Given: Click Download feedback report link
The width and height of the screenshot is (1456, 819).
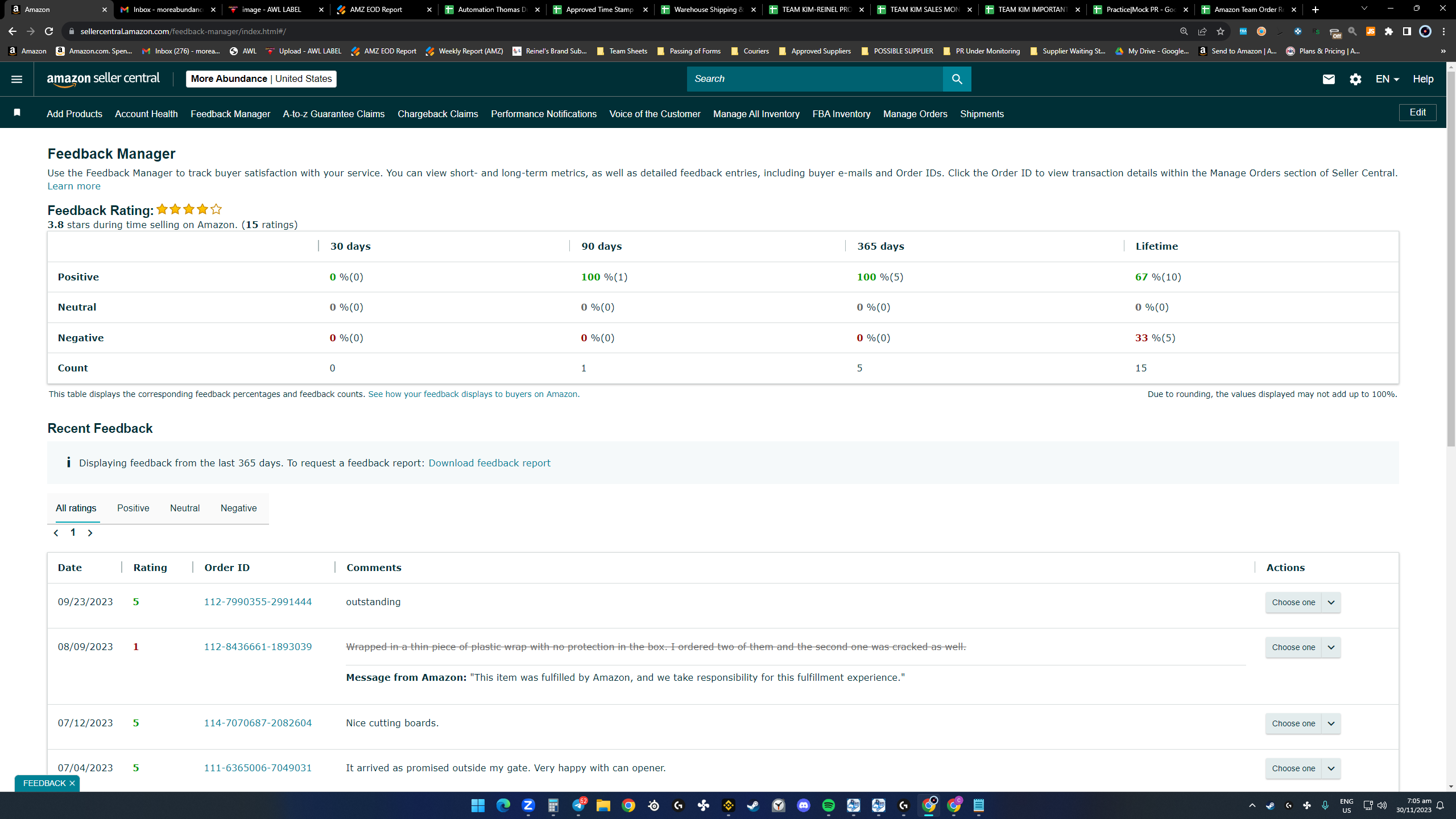Looking at the screenshot, I should [x=489, y=463].
